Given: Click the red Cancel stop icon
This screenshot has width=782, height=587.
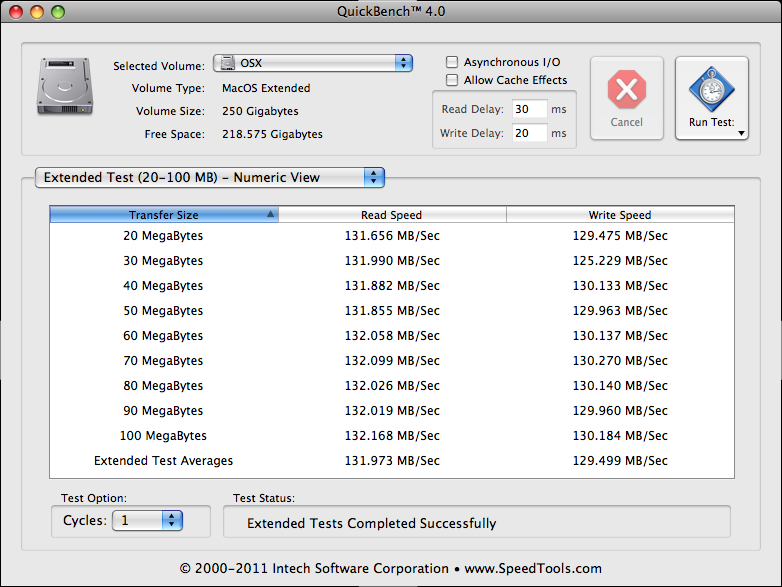Looking at the screenshot, I should click(627, 90).
